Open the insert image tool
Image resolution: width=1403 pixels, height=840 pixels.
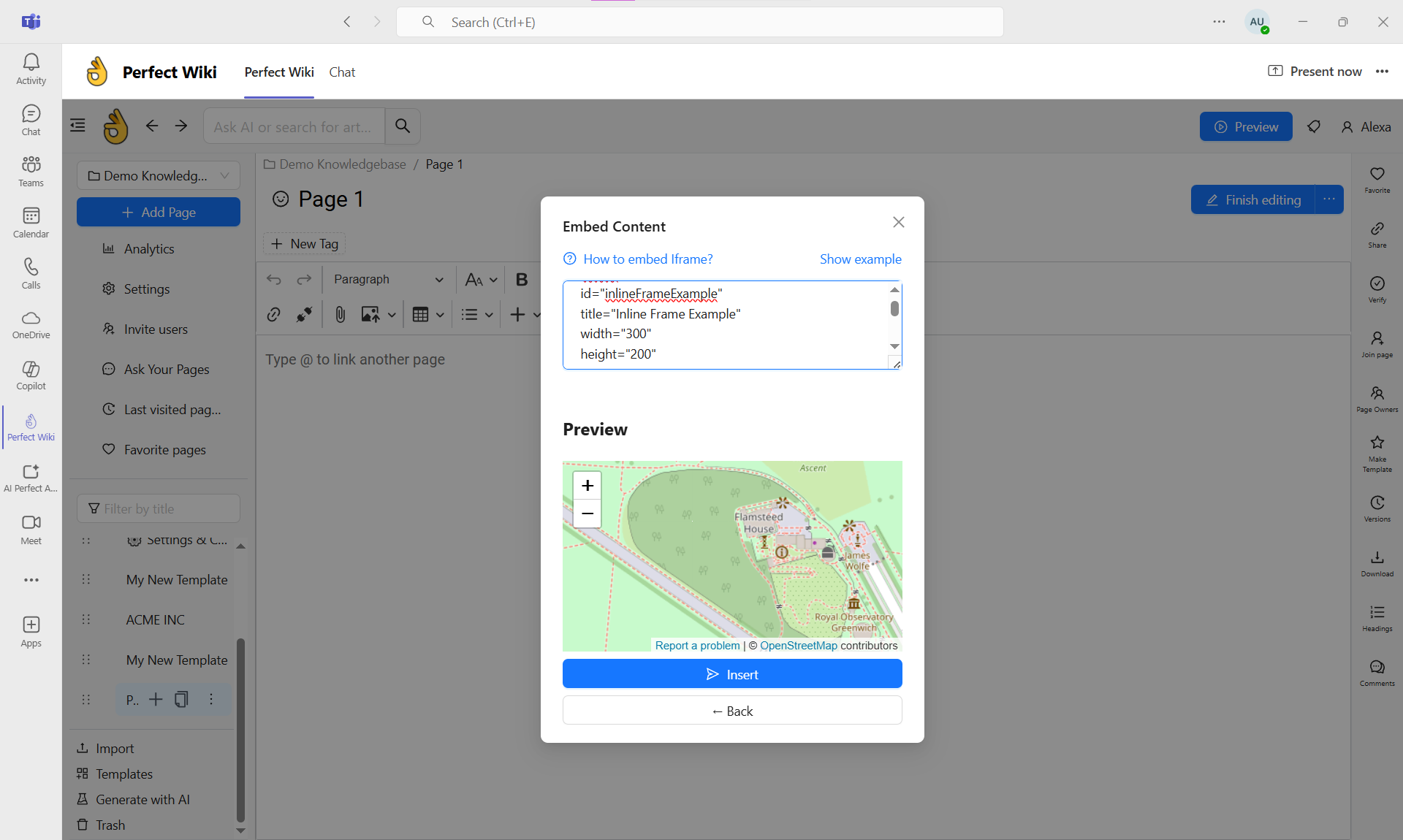[x=371, y=314]
